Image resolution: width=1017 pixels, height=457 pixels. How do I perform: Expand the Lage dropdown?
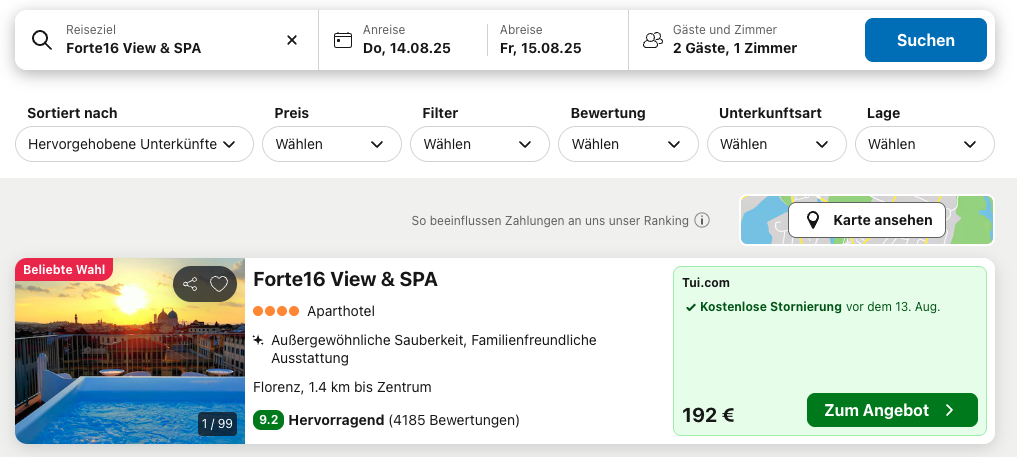click(923, 144)
